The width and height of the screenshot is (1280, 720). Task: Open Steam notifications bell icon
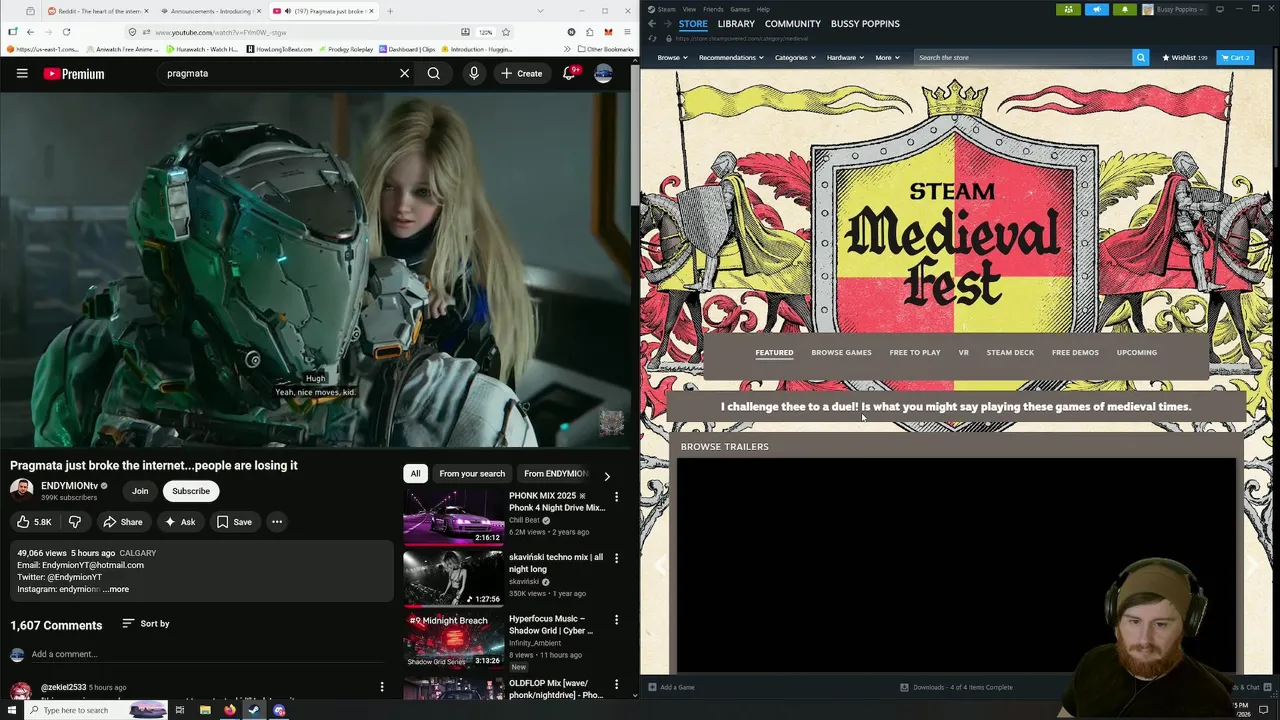(1124, 9)
